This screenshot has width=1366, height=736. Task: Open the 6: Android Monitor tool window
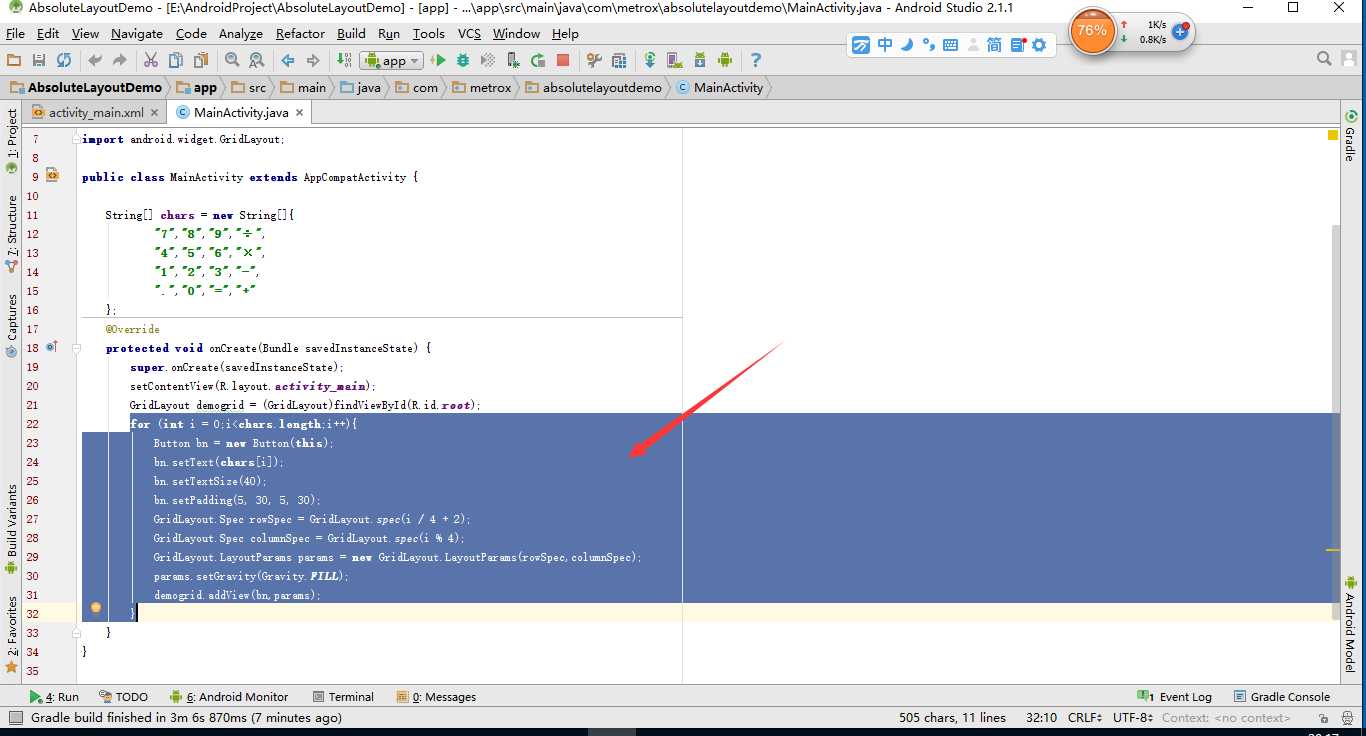click(229, 697)
